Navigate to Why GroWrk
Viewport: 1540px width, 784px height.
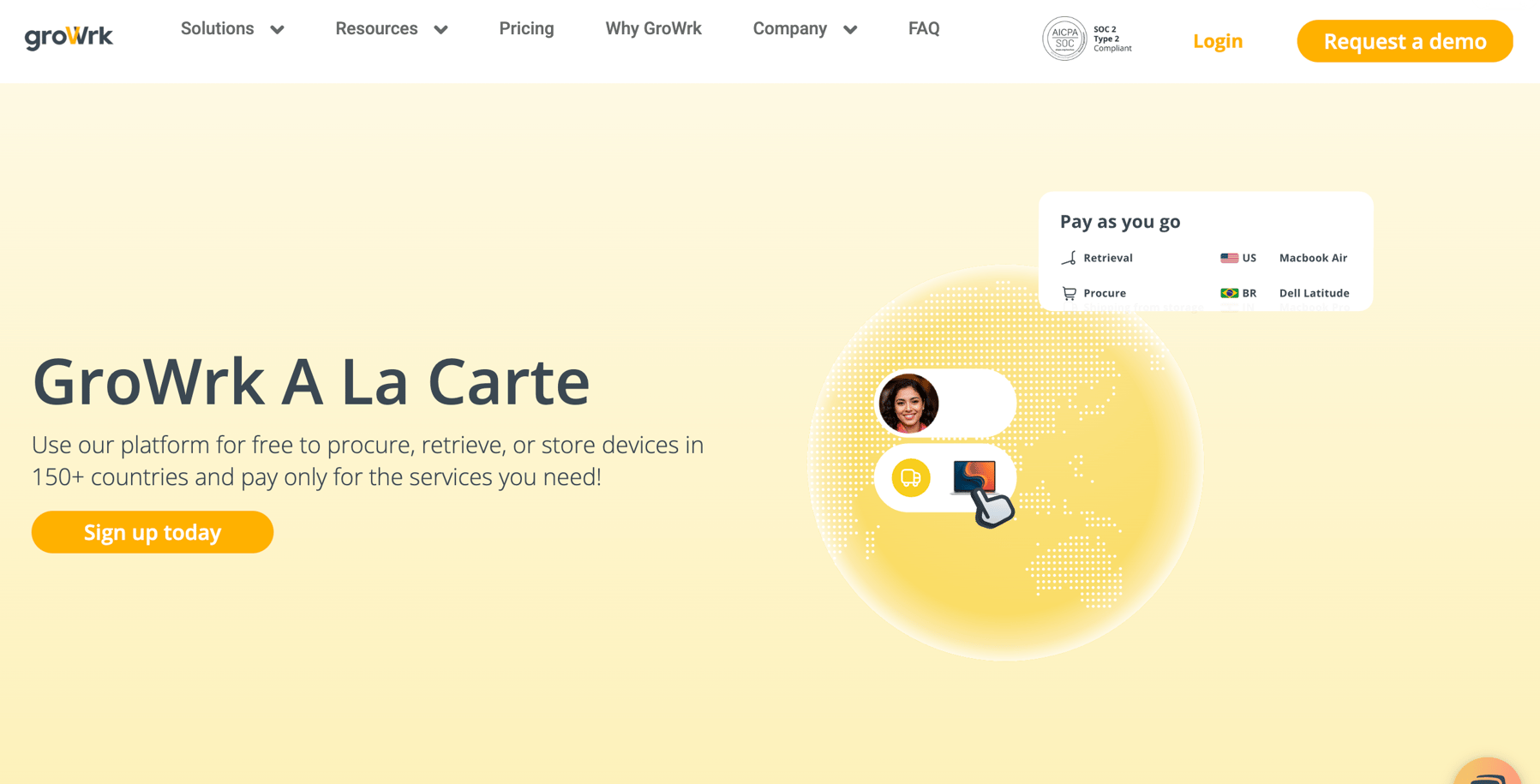653,28
